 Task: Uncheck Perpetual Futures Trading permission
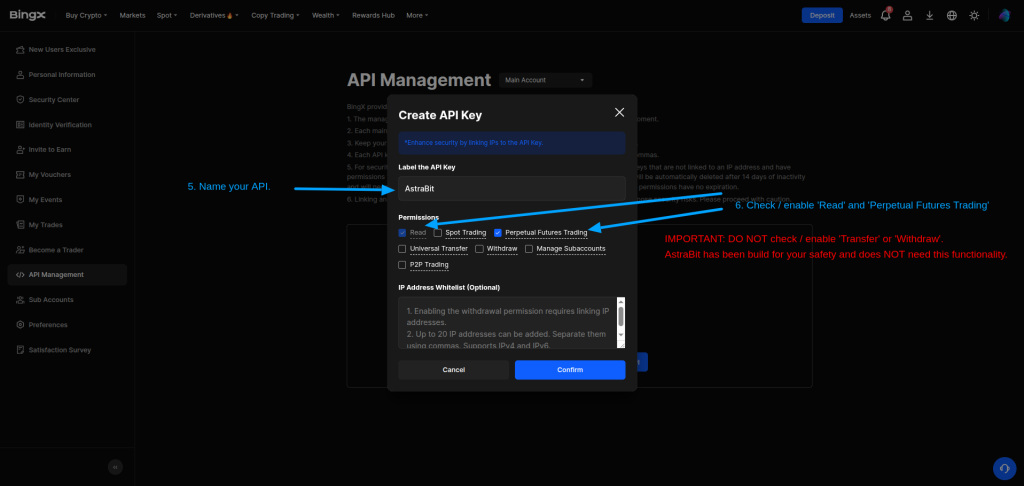pos(498,232)
